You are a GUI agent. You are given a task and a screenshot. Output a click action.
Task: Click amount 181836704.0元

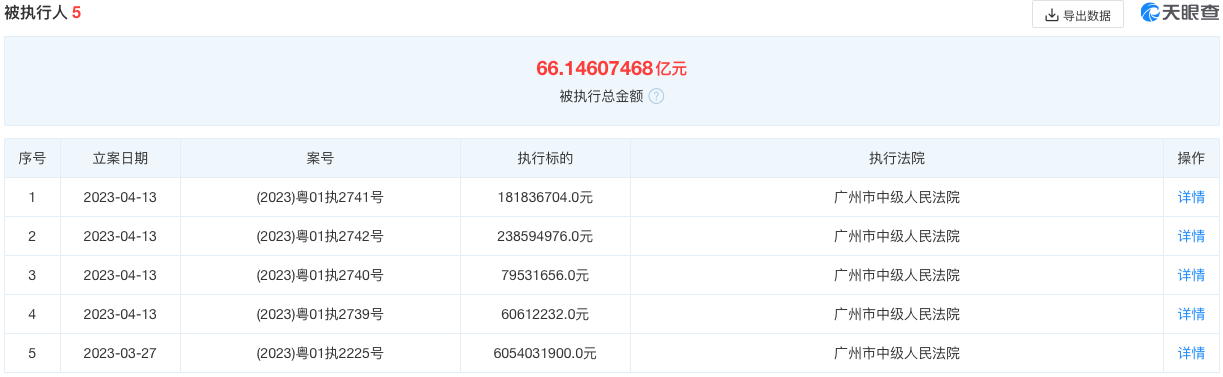(545, 197)
